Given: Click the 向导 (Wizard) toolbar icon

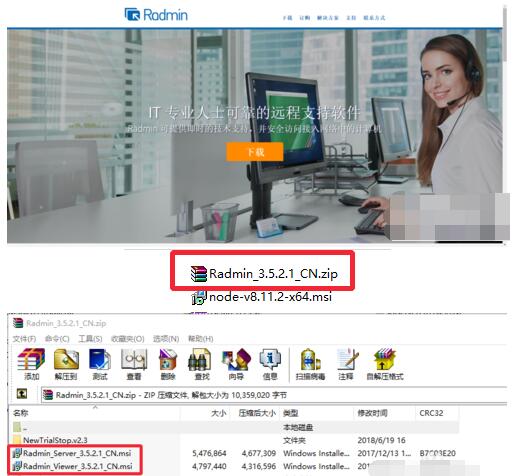Looking at the screenshot, I should coord(236,364).
